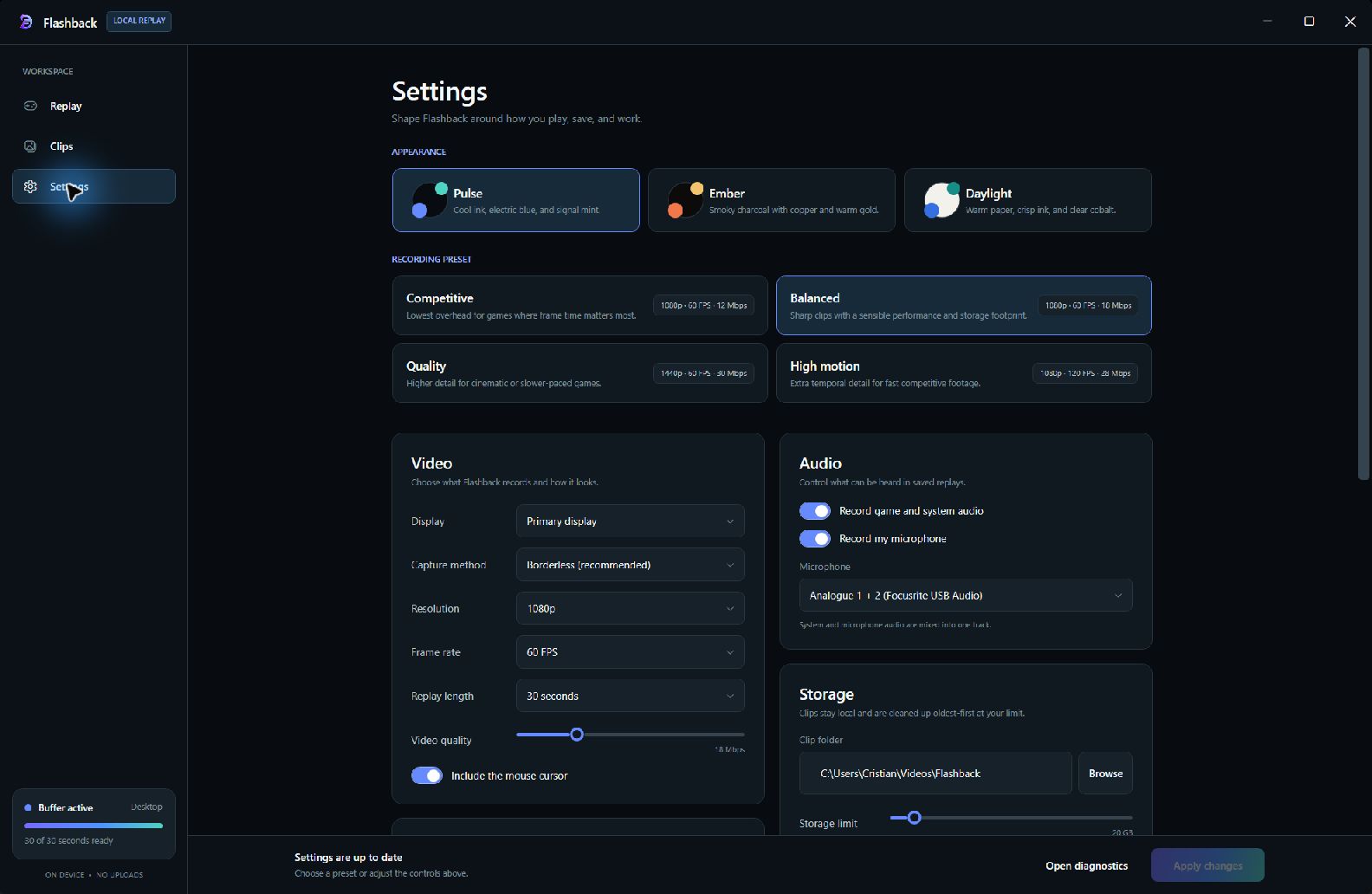Screen dimensions: 1372x894
Task: Click the vertical scrollbar thumb
Action: click(1363, 264)
